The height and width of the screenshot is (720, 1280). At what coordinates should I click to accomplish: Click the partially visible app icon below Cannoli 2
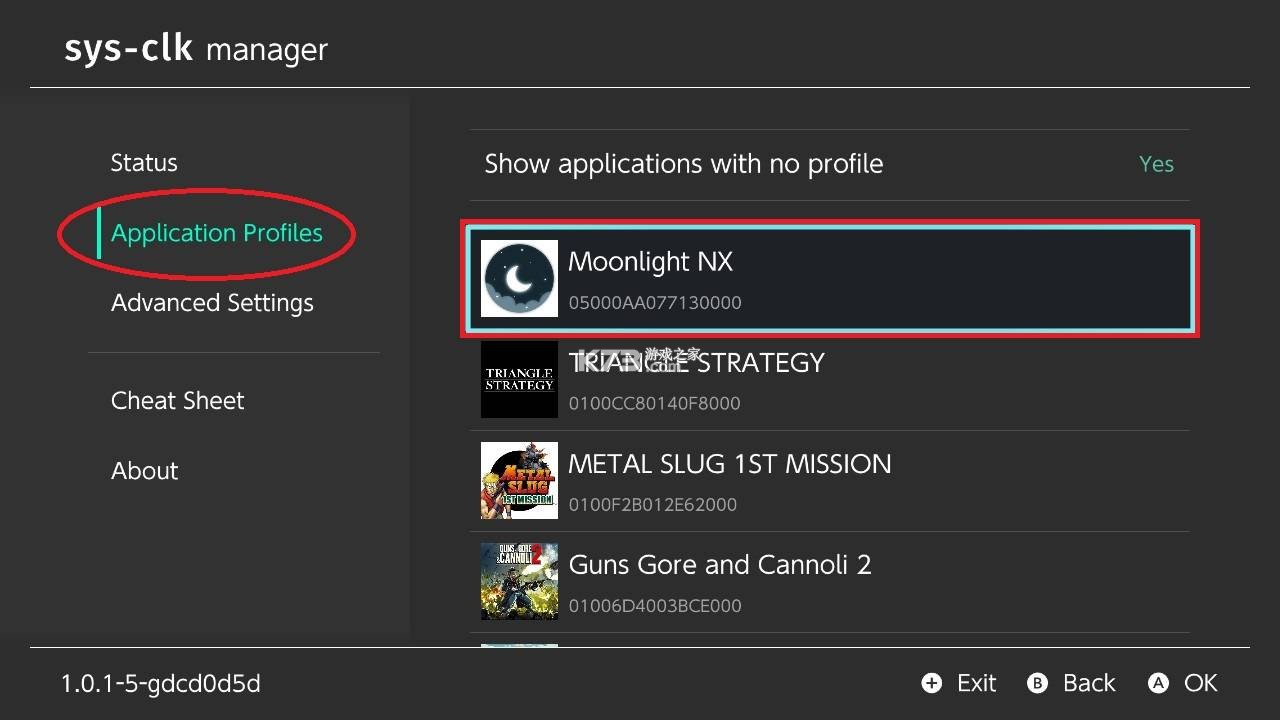pos(518,648)
